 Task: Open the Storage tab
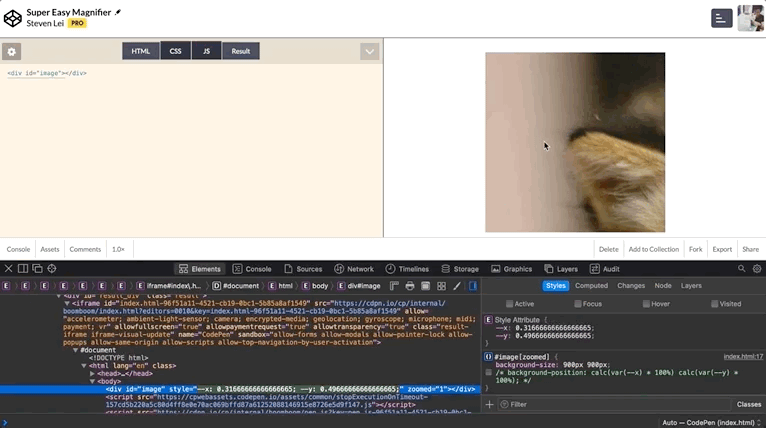pyautogui.click(x=460, y=269)
